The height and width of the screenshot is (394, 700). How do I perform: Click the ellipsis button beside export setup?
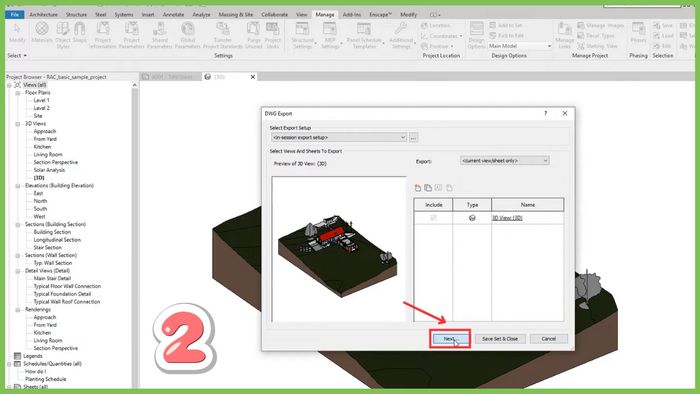tap(413, 137)
